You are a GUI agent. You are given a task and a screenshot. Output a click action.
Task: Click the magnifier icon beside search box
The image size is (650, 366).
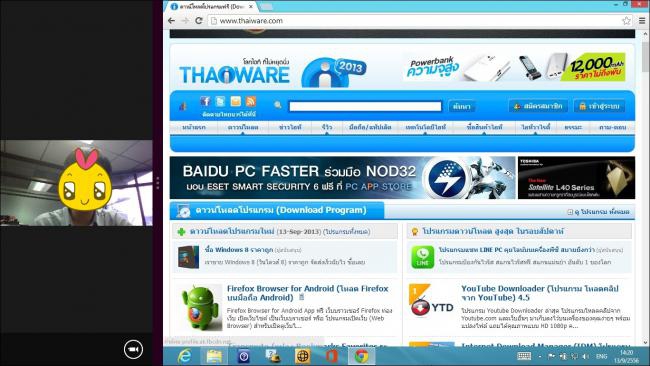(278, 105)
